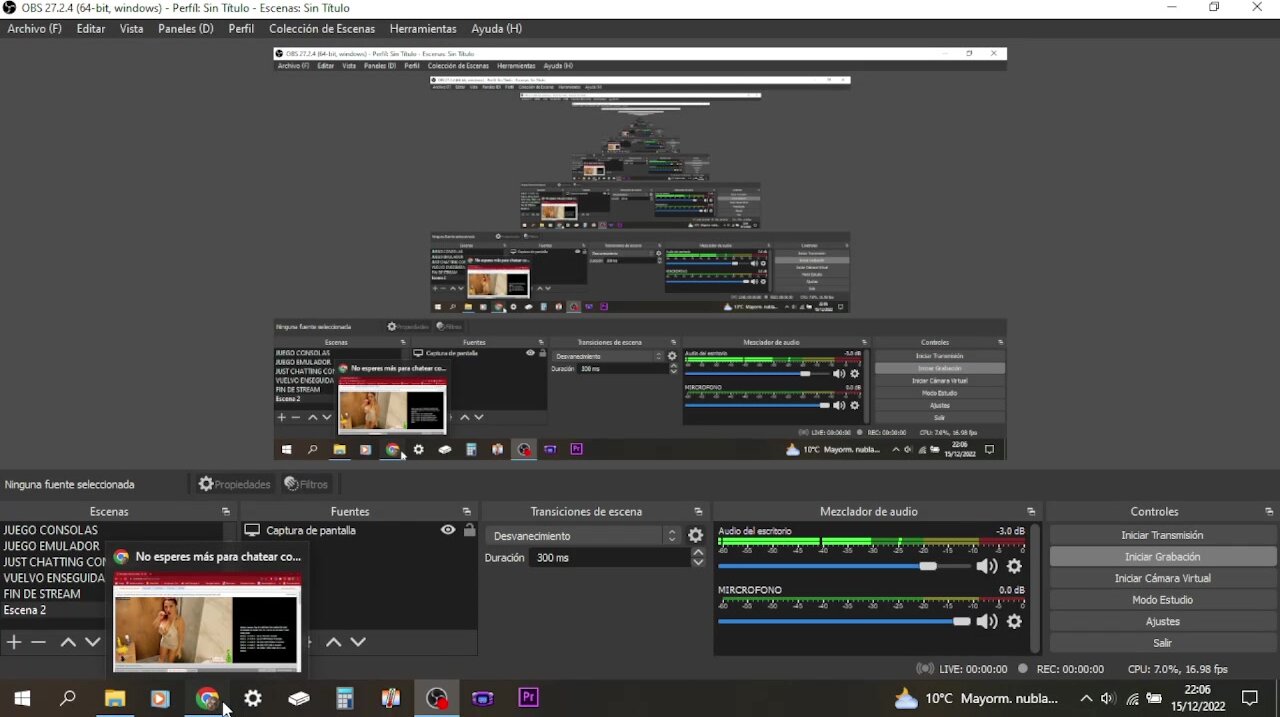Open the Colección de Escenas menu

[322, 29]
